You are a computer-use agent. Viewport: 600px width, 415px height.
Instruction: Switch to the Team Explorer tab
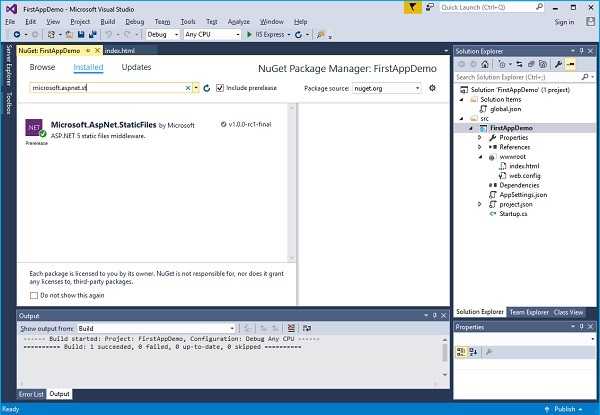[x=529, y=312]
